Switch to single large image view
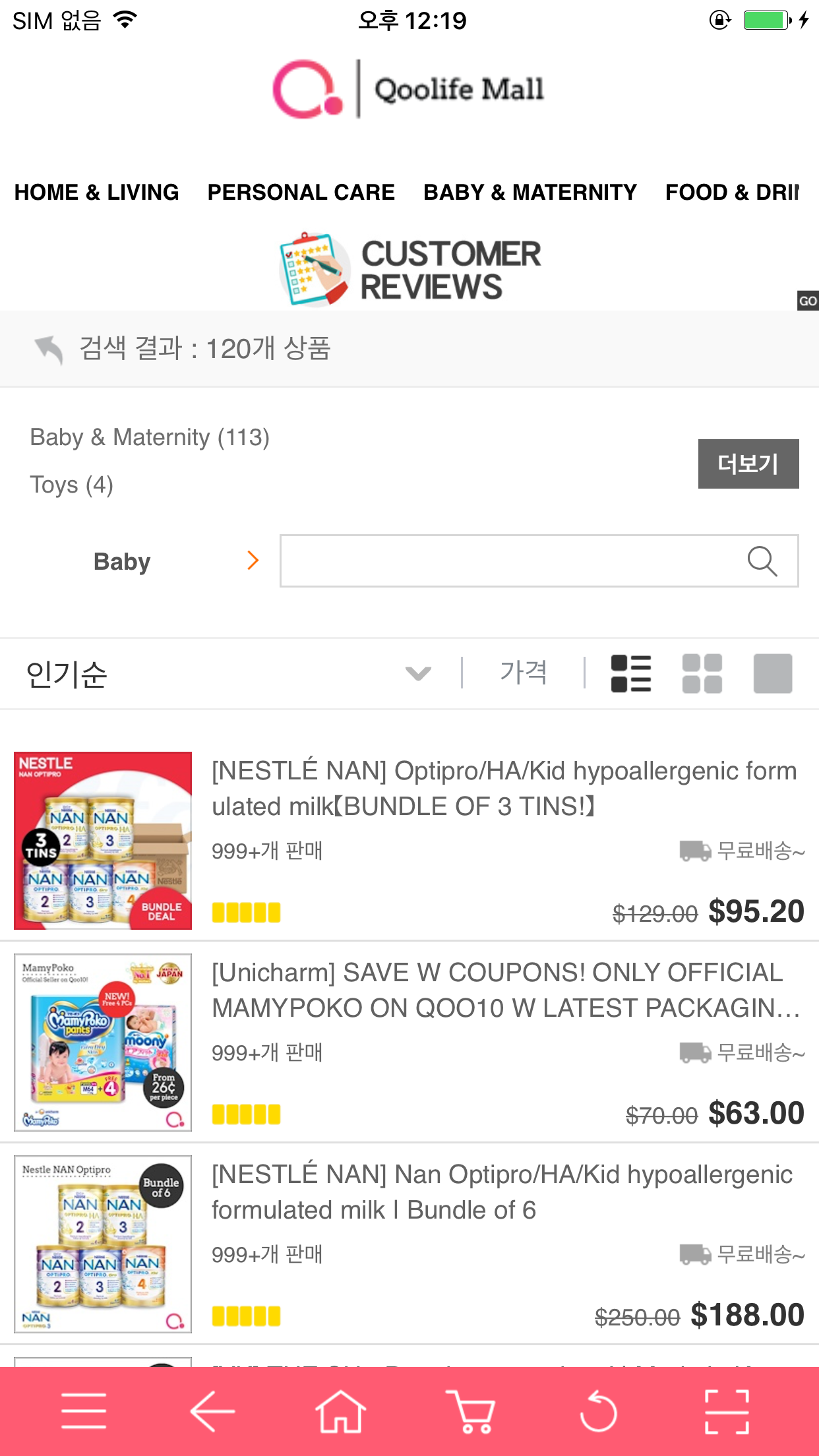819x1456 pixels. click(772, 673)
